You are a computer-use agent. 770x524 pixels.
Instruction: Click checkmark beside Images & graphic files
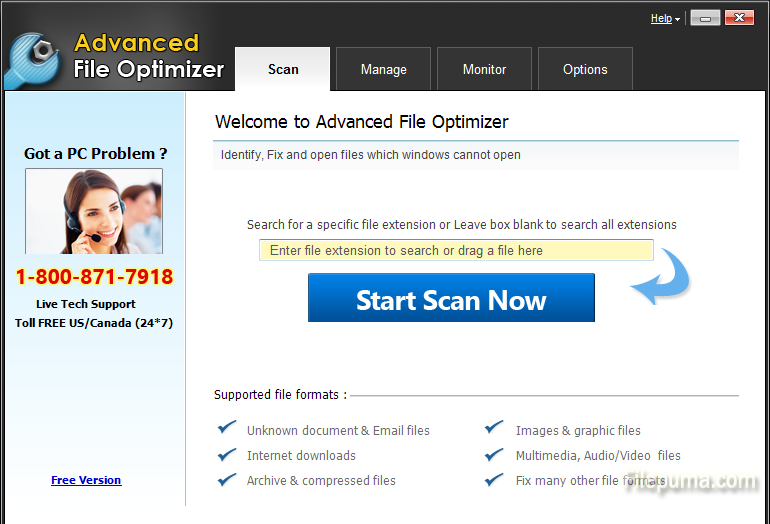click(x=494, y=429)
